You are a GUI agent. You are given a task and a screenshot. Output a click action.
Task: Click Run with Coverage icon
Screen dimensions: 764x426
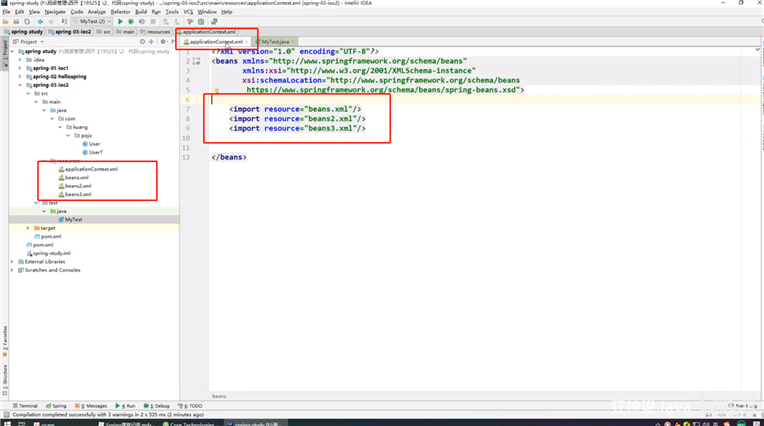[x=142, y=21]
